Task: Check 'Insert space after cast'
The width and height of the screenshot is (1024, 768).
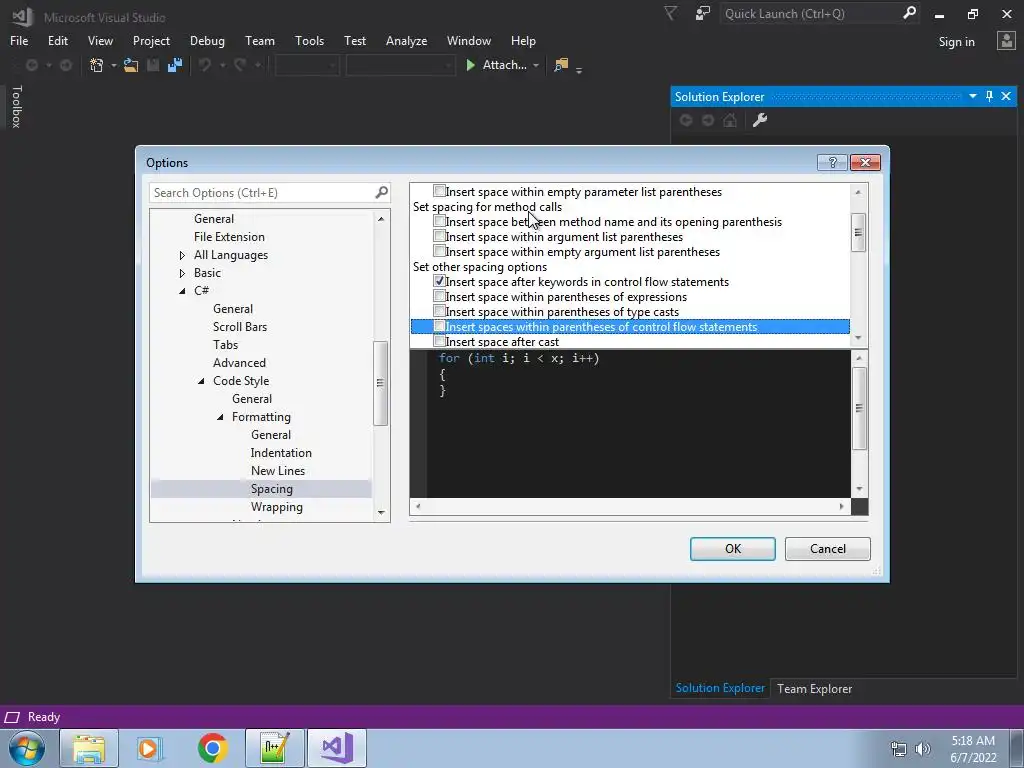Action: pos(440,342)
